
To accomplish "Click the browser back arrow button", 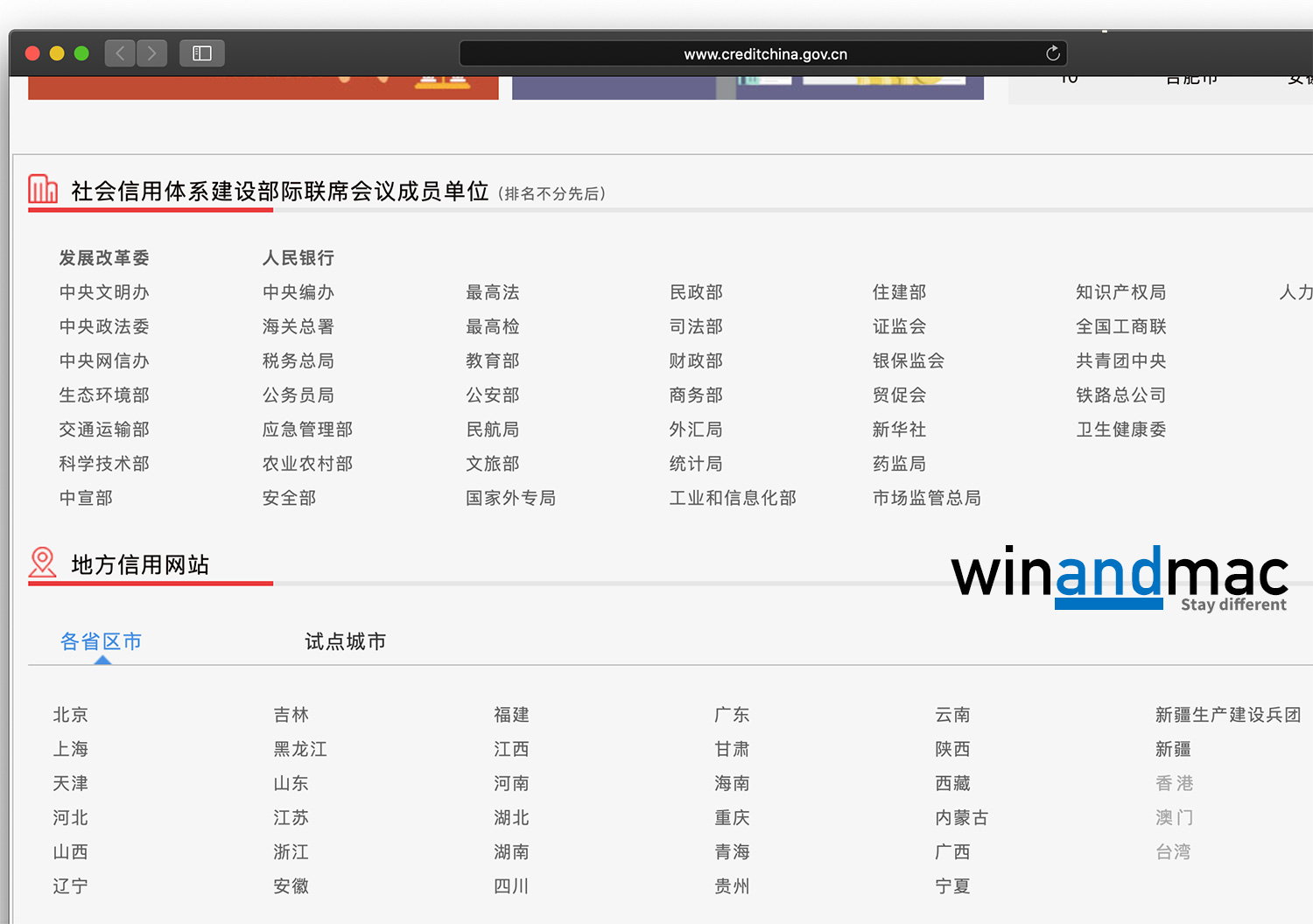I will coord(120,53).
